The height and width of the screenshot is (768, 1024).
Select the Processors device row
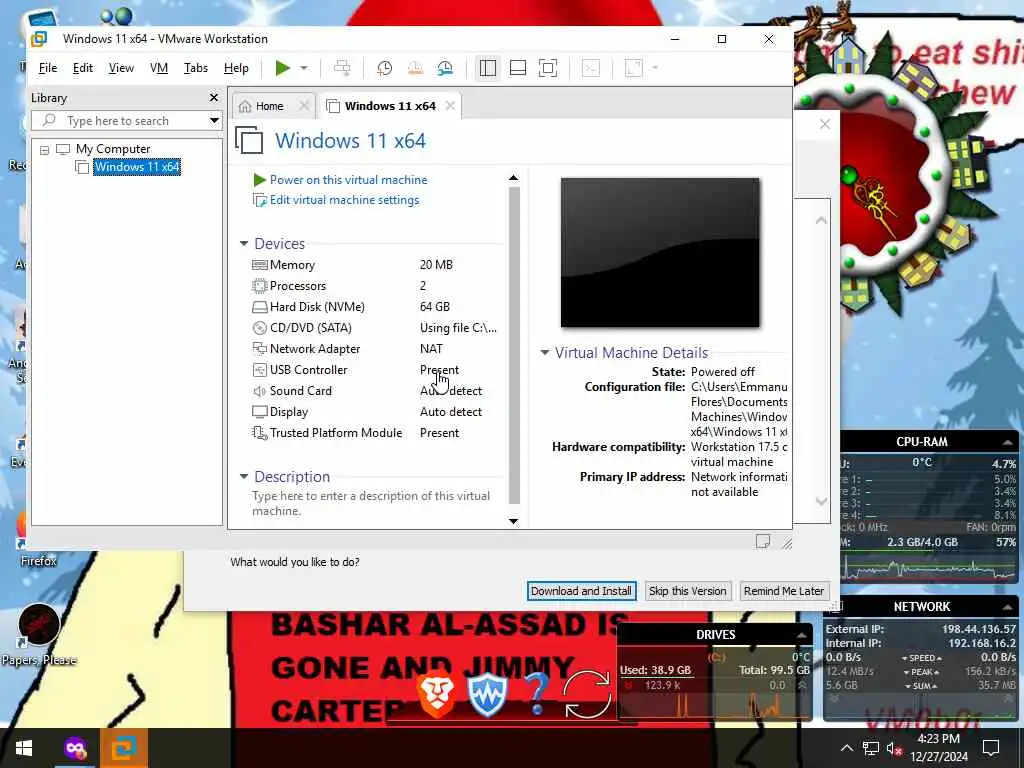[374, 285]
